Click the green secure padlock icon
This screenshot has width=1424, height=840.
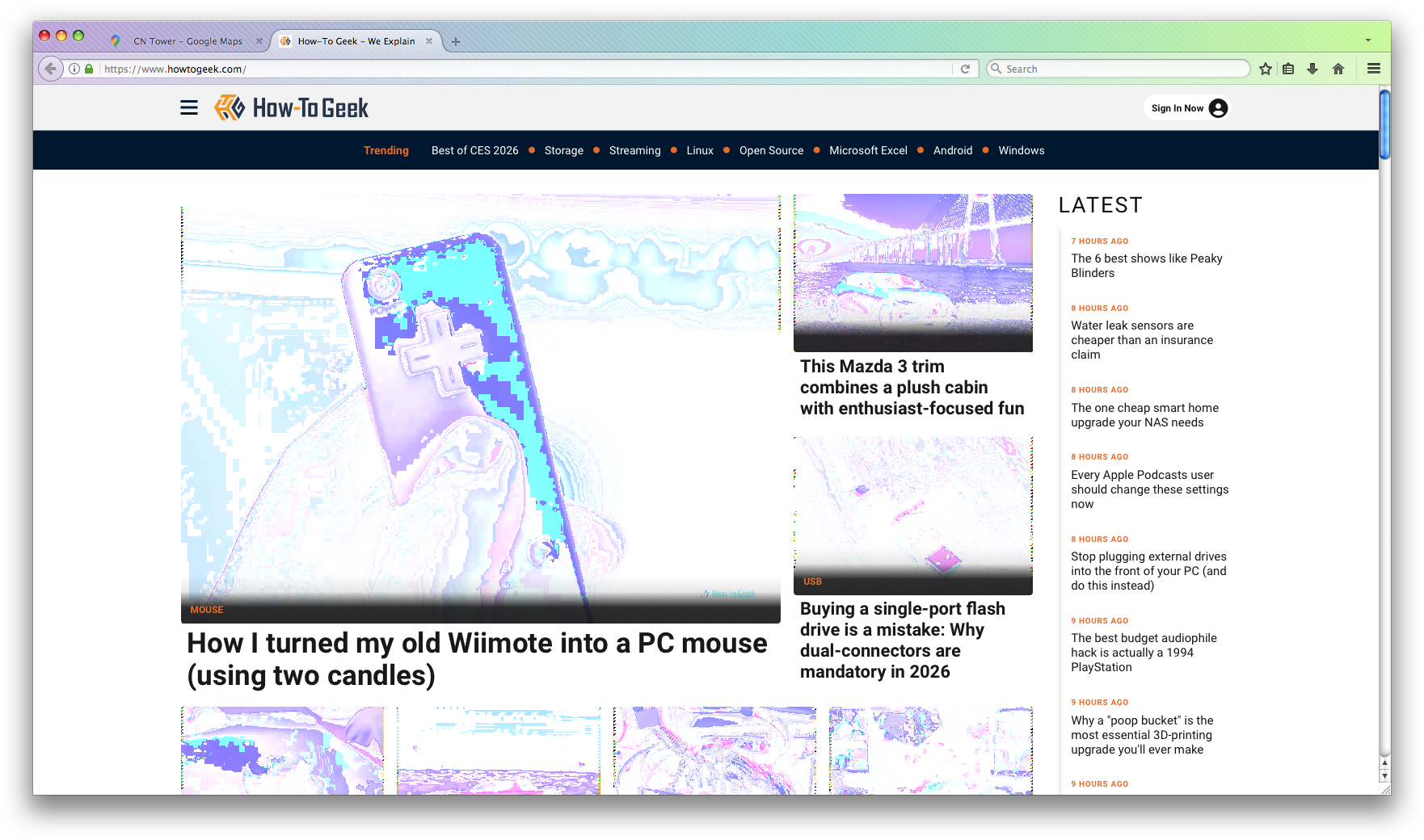[89, 69]
